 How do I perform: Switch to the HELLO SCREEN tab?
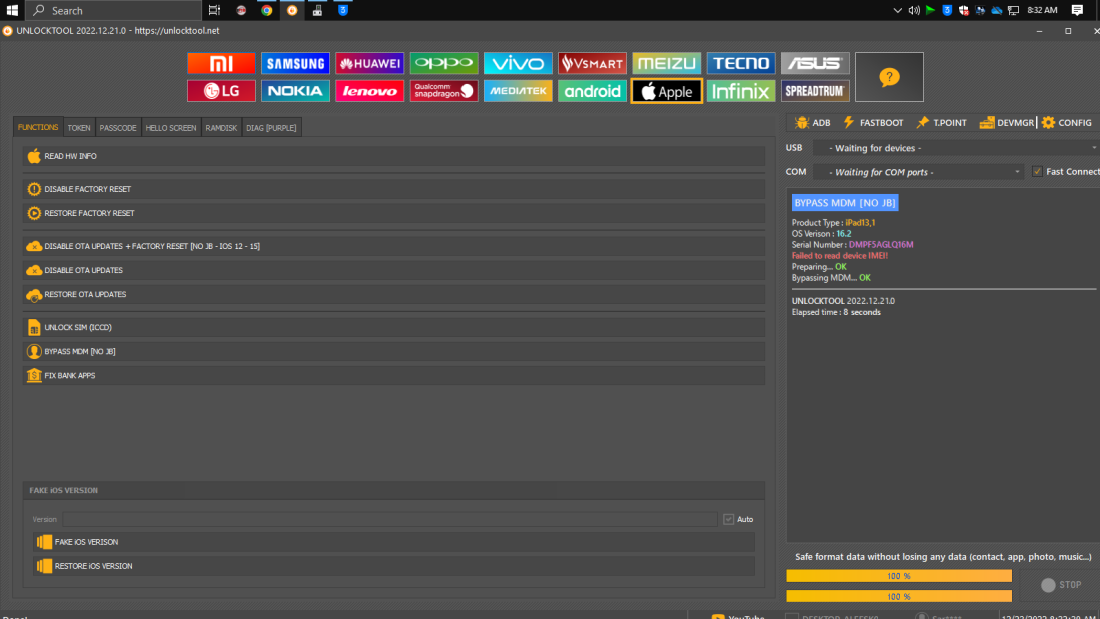[171, 128]
